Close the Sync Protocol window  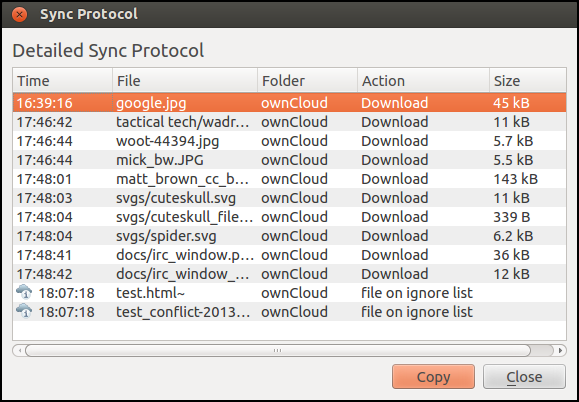(19, 15)
